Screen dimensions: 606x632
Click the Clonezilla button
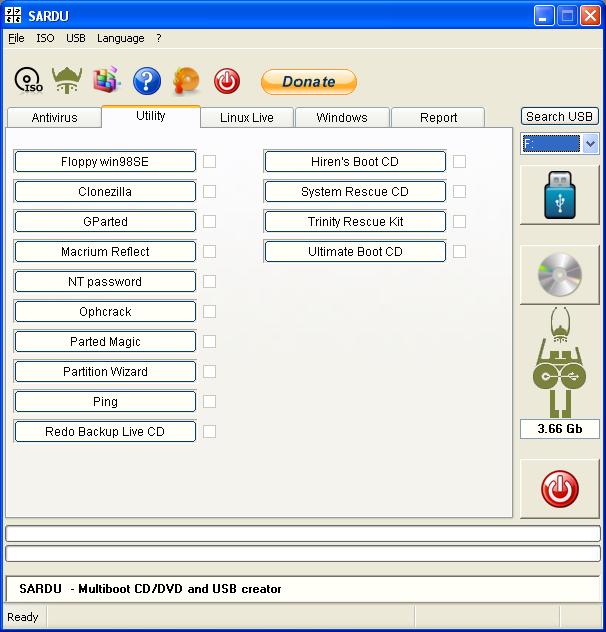click(105, 191)
